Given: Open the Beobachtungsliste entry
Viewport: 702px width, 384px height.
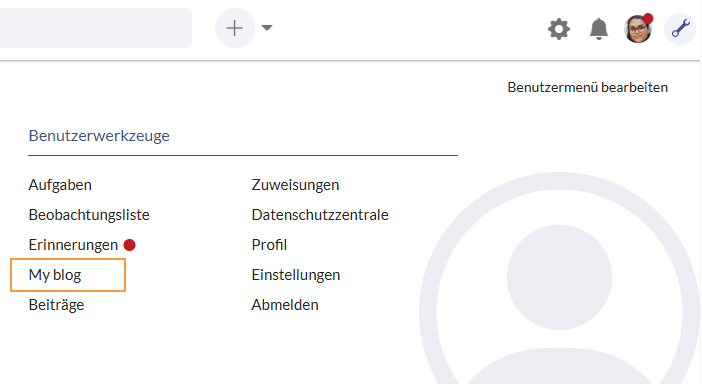Looking at the screenshot, I should 89,215.
